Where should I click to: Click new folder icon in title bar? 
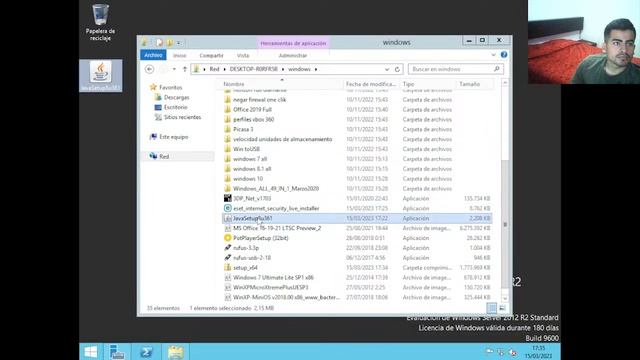coord(169,42)
